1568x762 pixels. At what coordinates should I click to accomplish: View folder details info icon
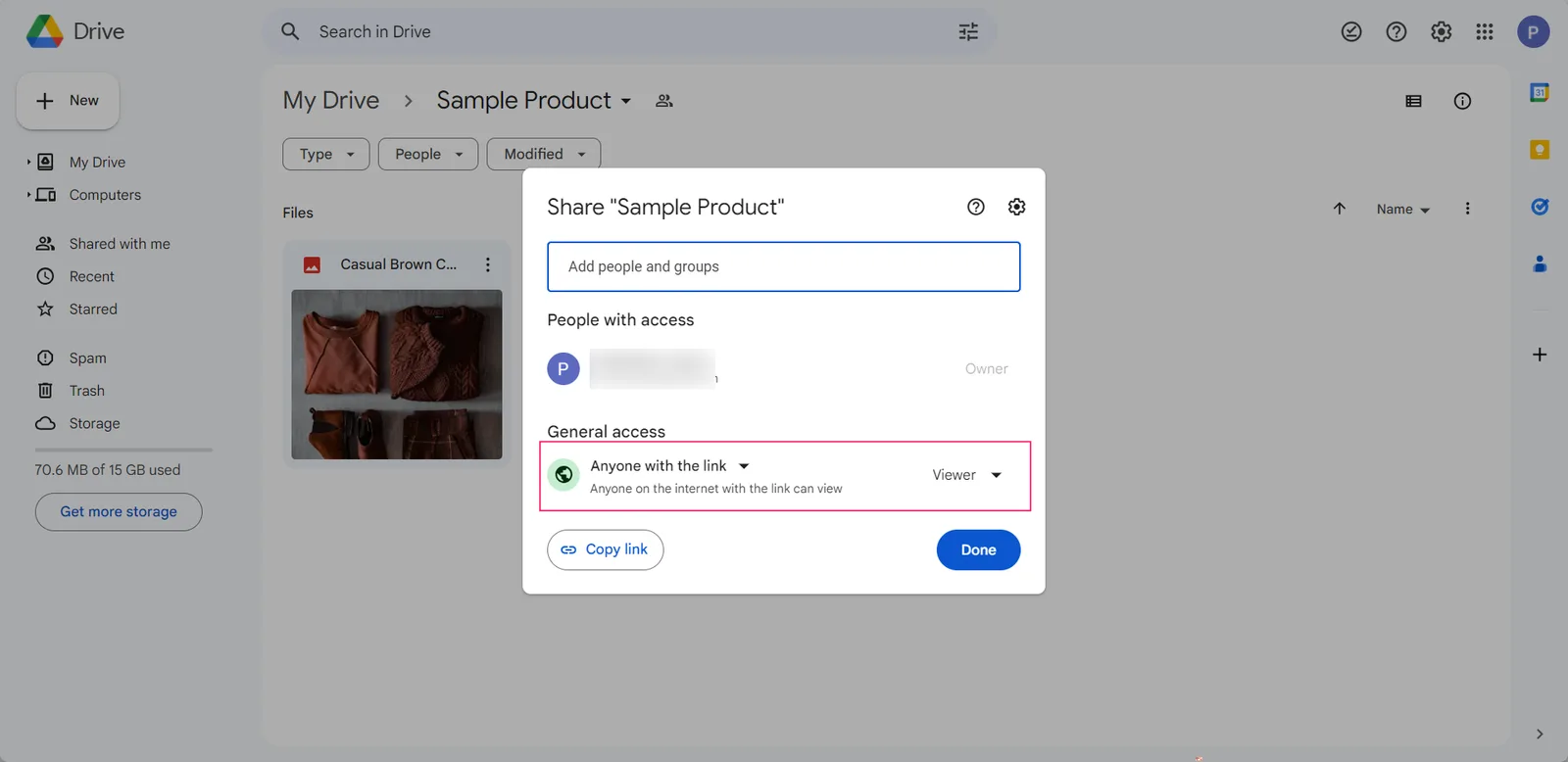1462,101
